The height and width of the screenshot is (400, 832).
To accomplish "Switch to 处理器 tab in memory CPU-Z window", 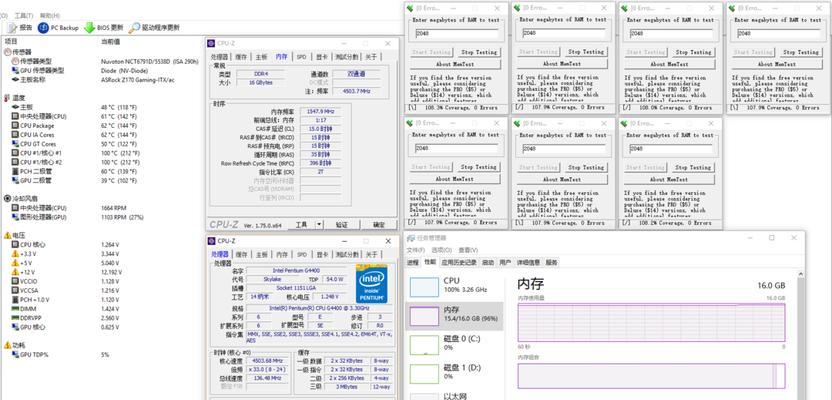I will coord(219,57).
